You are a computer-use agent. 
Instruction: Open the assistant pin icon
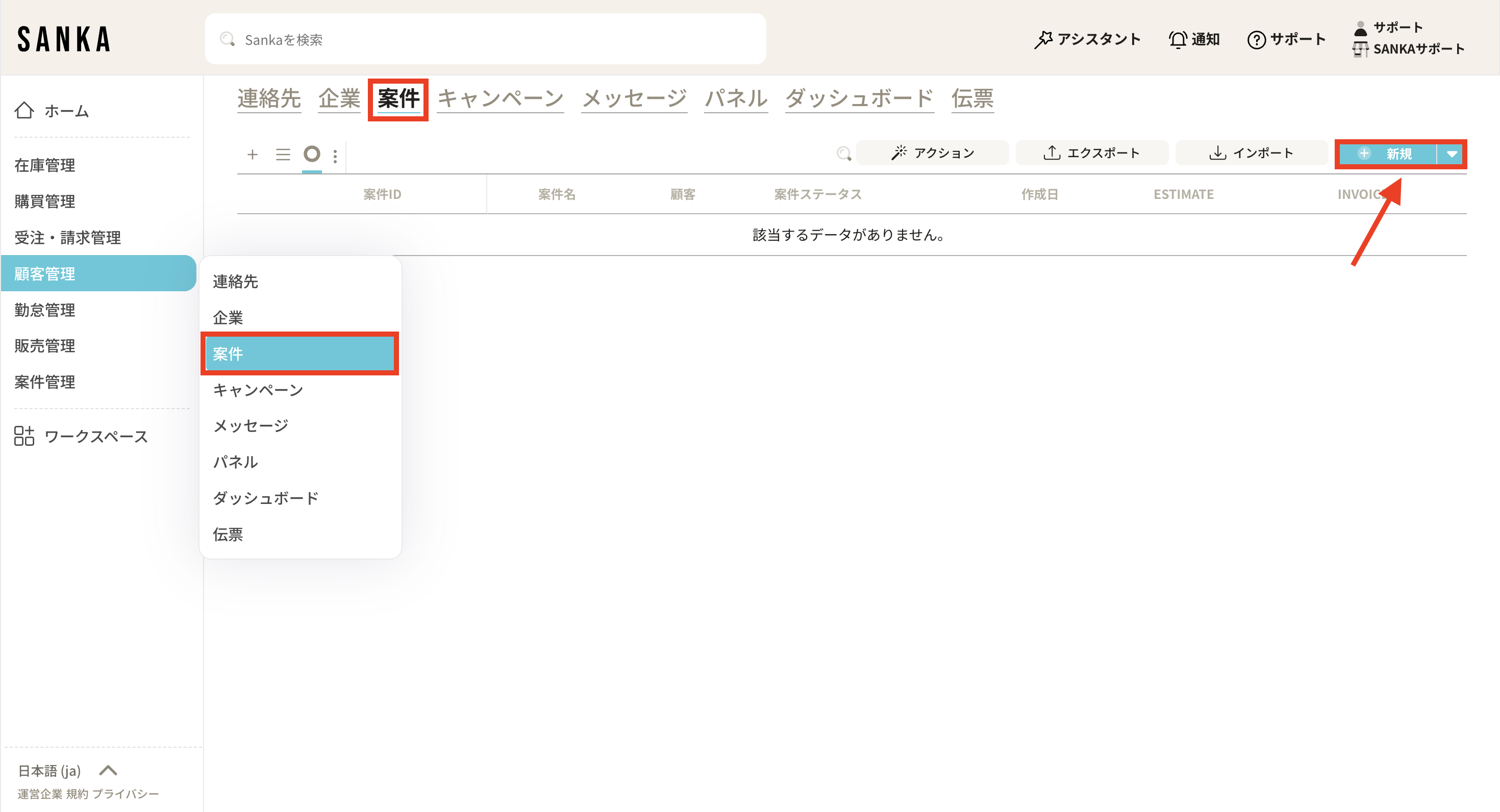[x=1043, y=40]
